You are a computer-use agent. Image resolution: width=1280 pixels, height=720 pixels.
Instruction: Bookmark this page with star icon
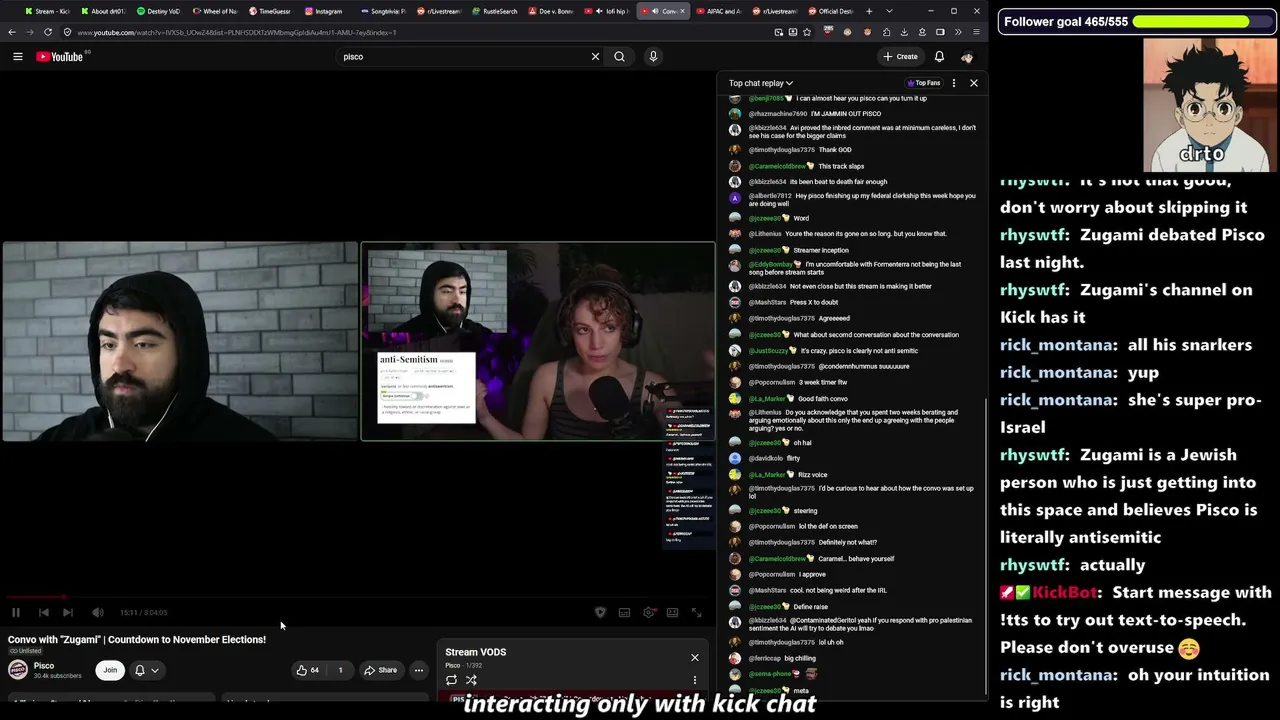click(808, 32)
